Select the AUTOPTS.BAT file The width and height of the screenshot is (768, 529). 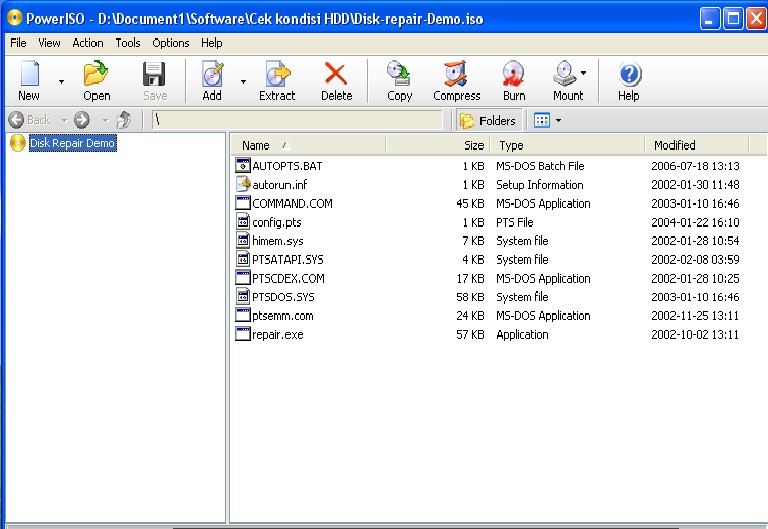pyautogui.click(x=288, y=166)
